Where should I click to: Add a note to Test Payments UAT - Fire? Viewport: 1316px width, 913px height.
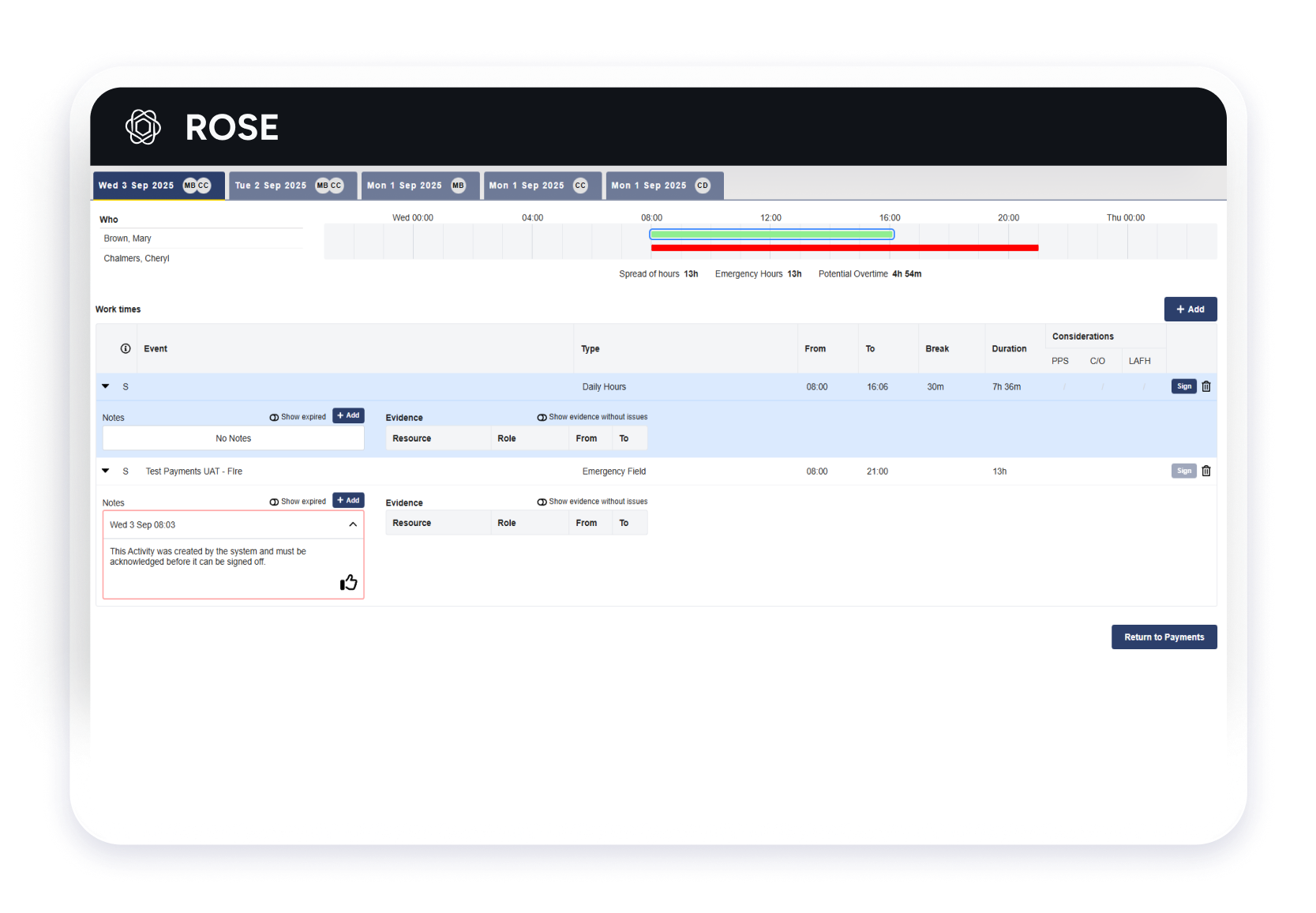pos(348,499)
